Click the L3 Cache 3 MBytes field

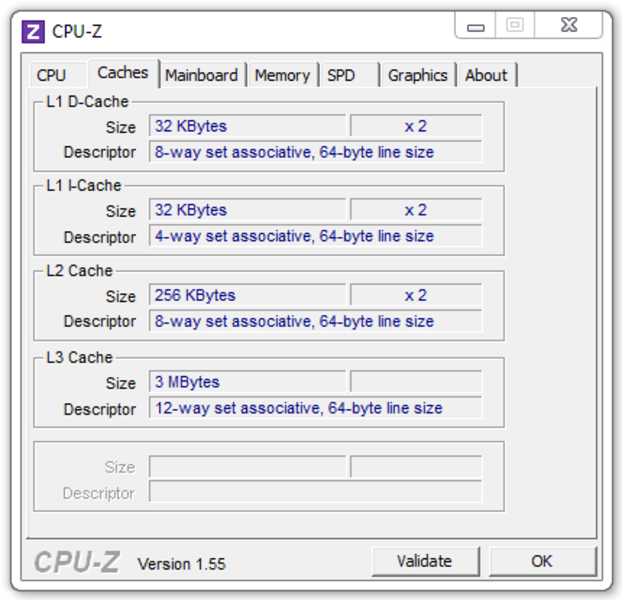pos(247,382)
